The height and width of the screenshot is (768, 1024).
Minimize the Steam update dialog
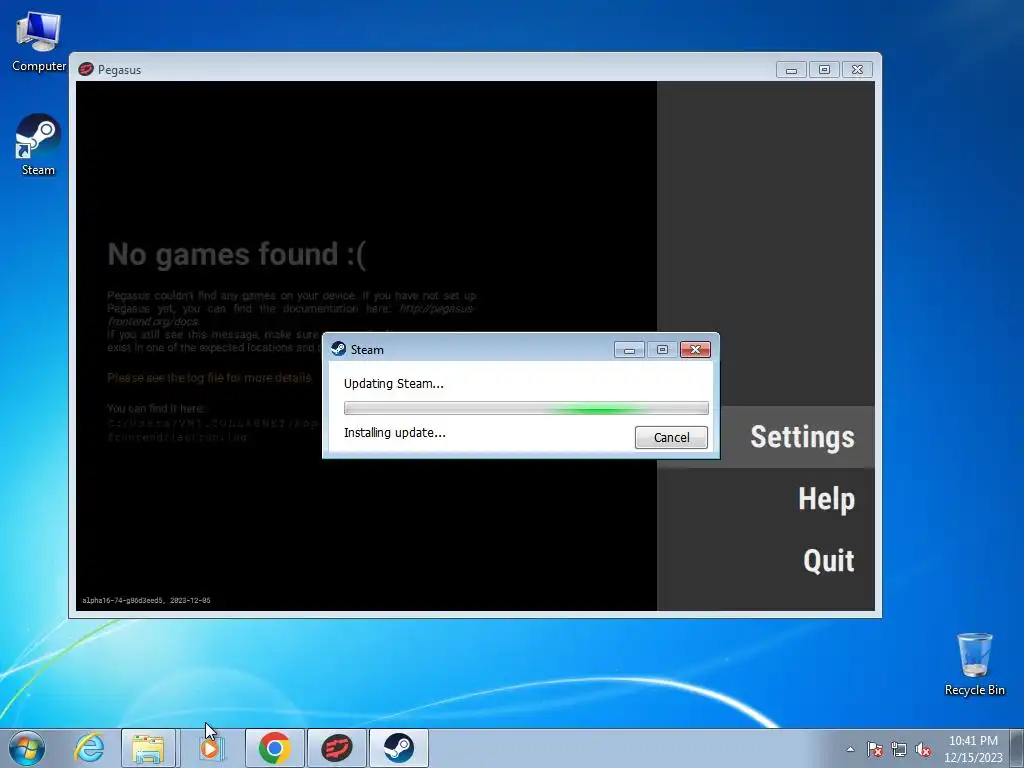click(629, 350)
